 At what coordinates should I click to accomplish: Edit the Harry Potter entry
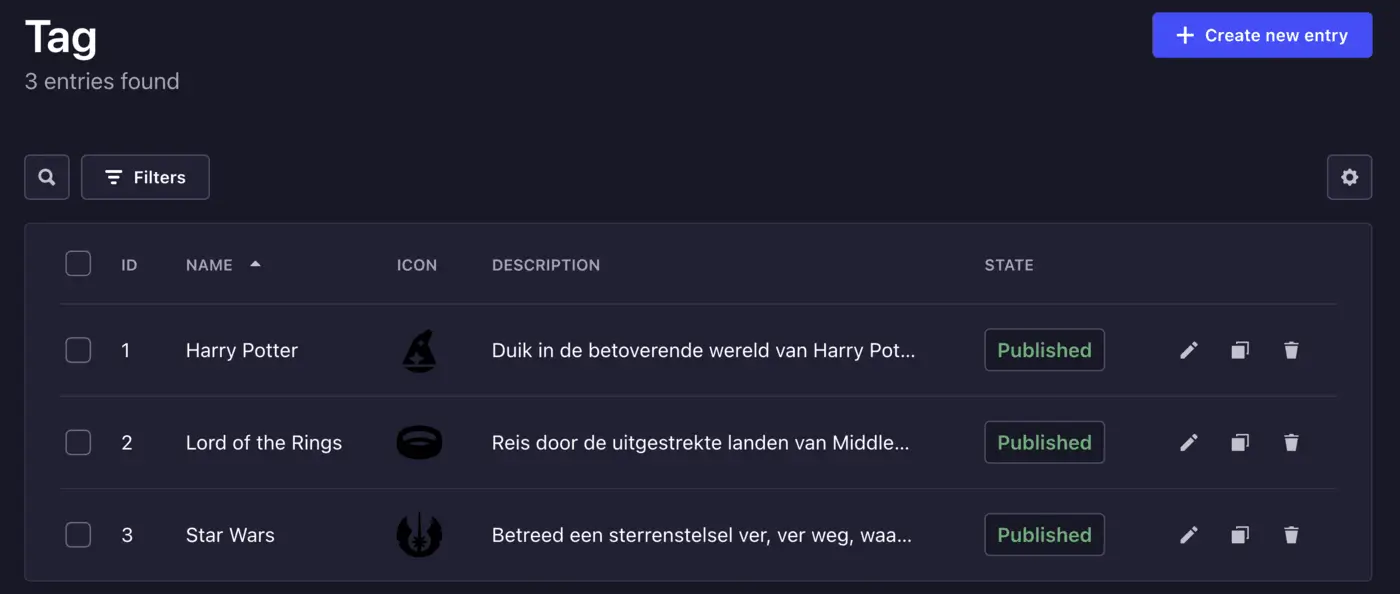pyautogui.click(x=1188, y=350)
